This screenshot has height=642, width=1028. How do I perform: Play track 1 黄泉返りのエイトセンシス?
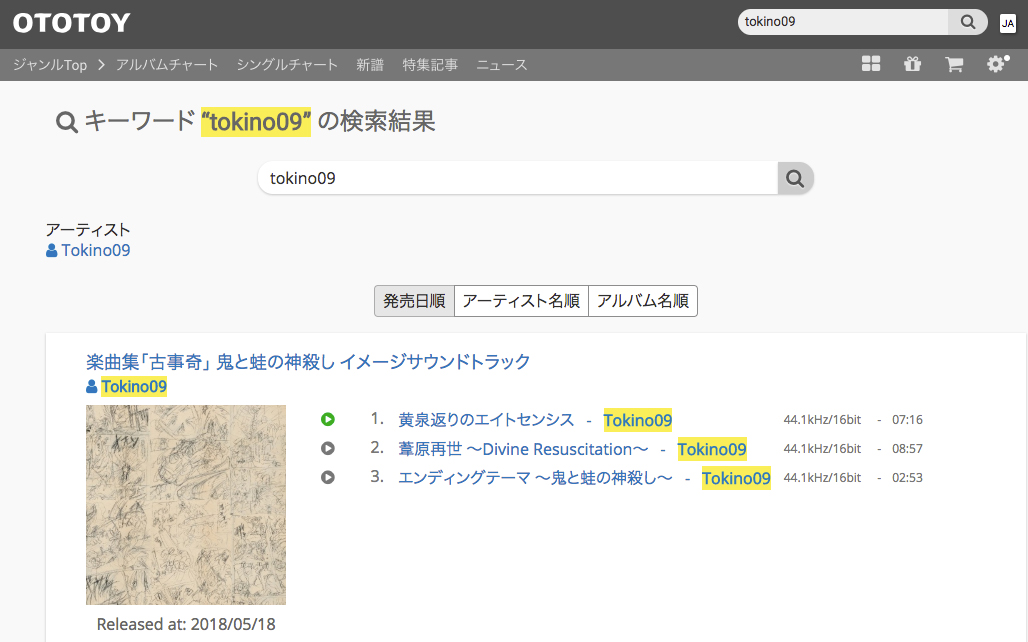[x=328, y=420]
